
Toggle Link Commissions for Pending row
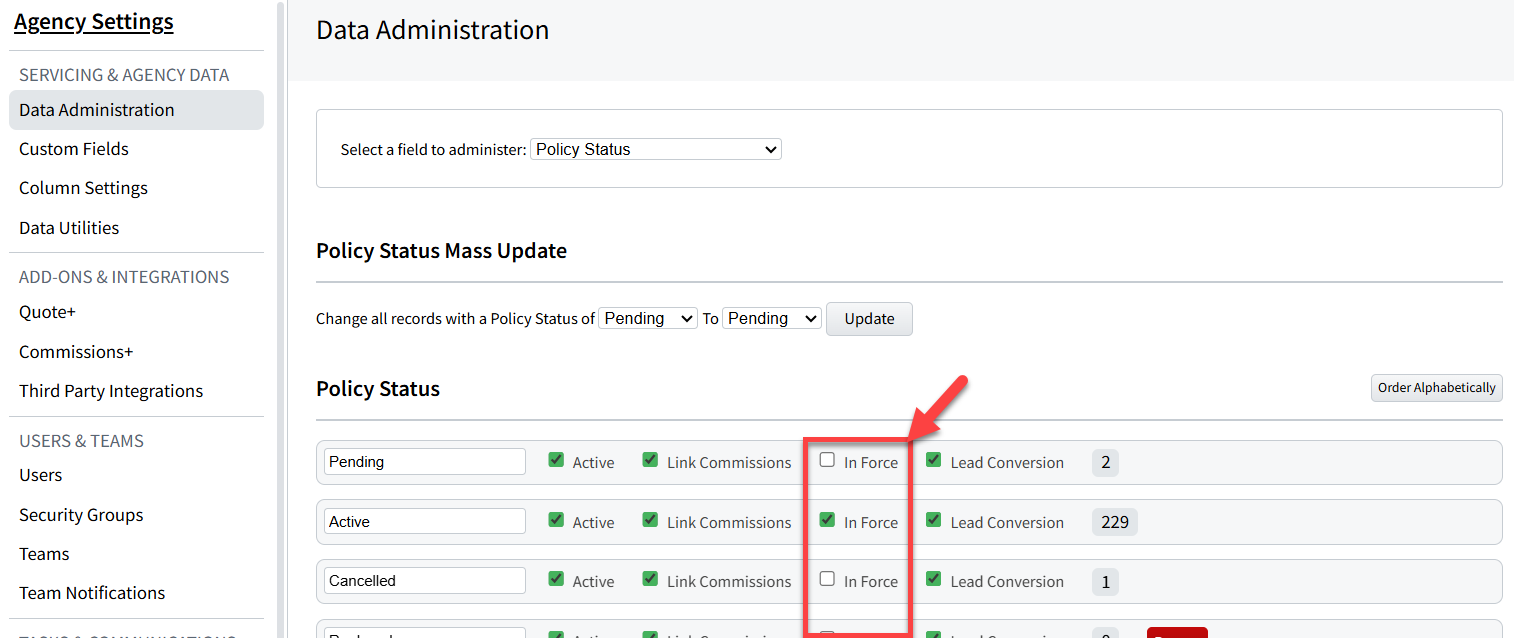(x=650, y=460)
